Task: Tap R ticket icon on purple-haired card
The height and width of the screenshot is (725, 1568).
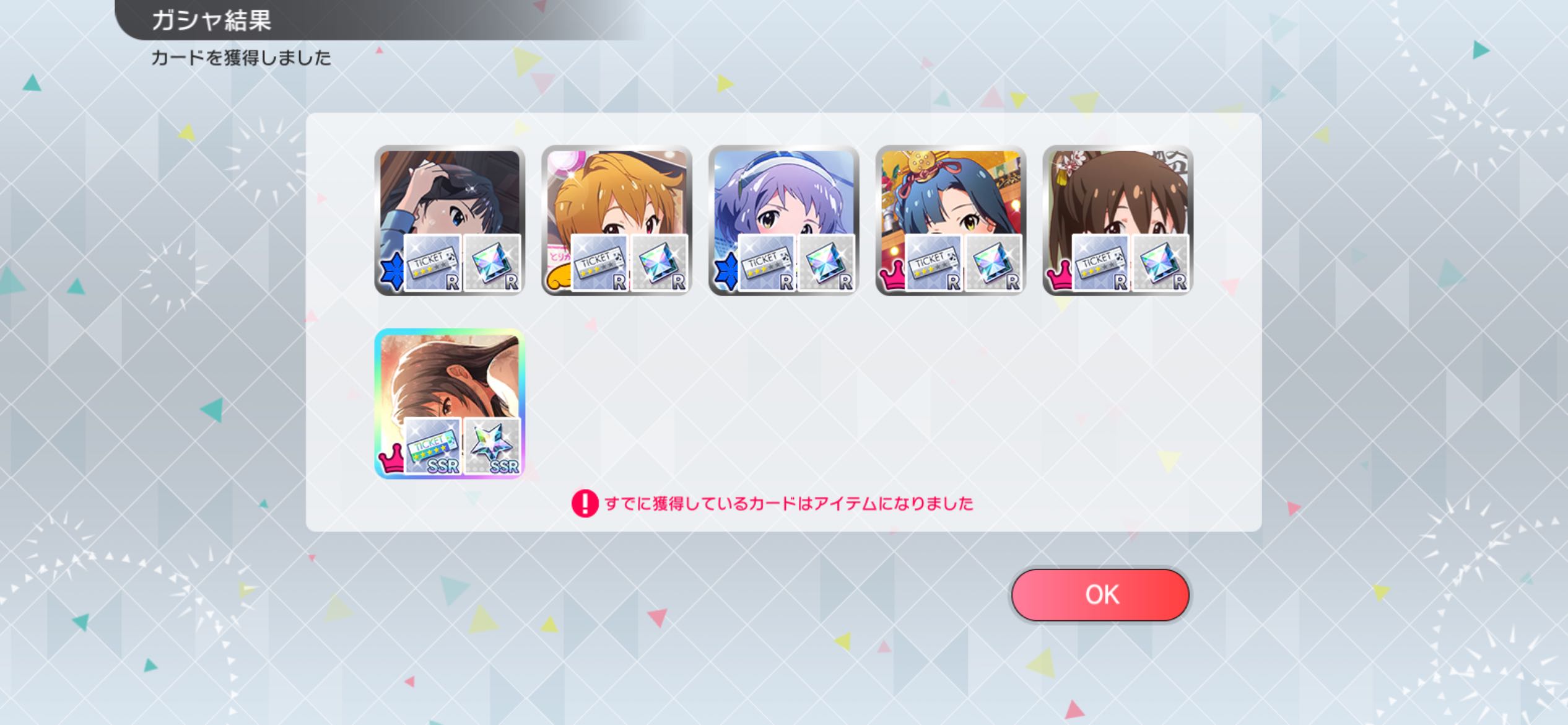Action: click(x=767, y=263)
